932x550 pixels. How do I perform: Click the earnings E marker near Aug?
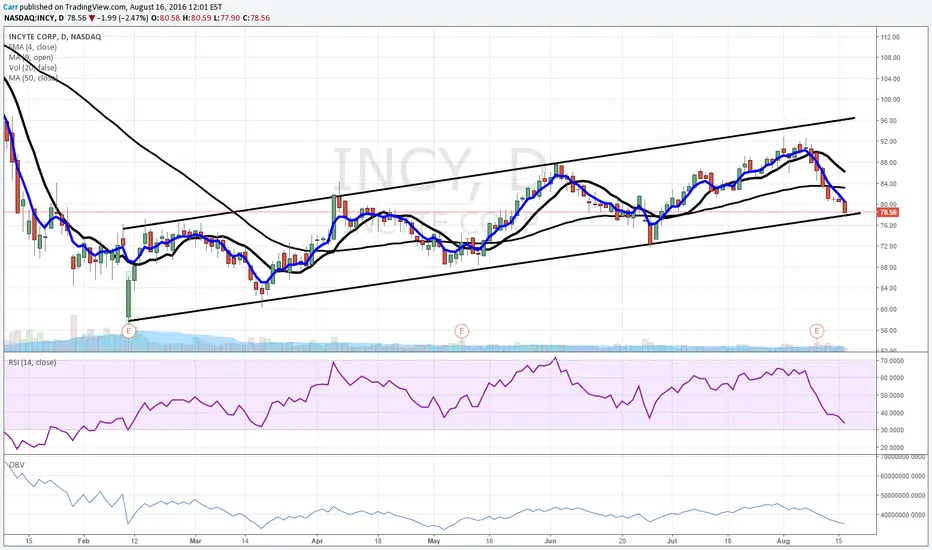pos(817,331)
